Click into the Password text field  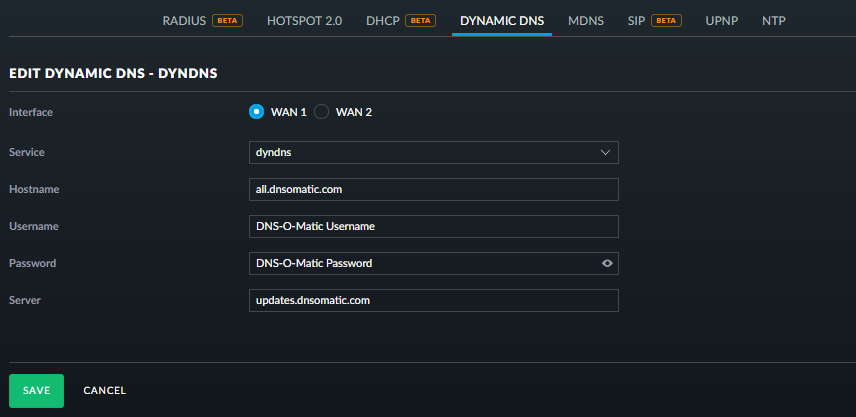click(x=420, y=264)
